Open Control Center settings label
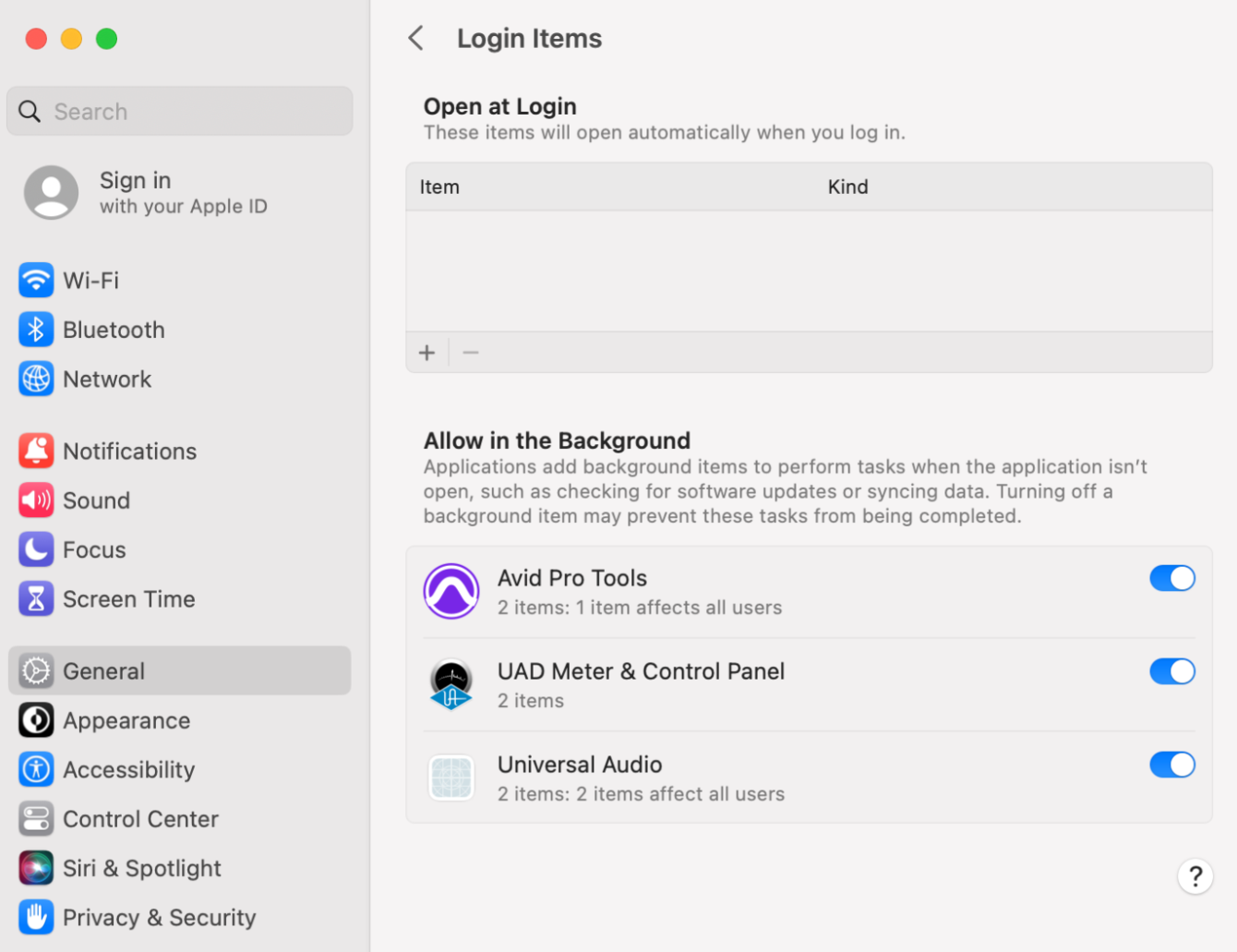Viewport: 1237px width, 952px height. click(x=140, y=819)
